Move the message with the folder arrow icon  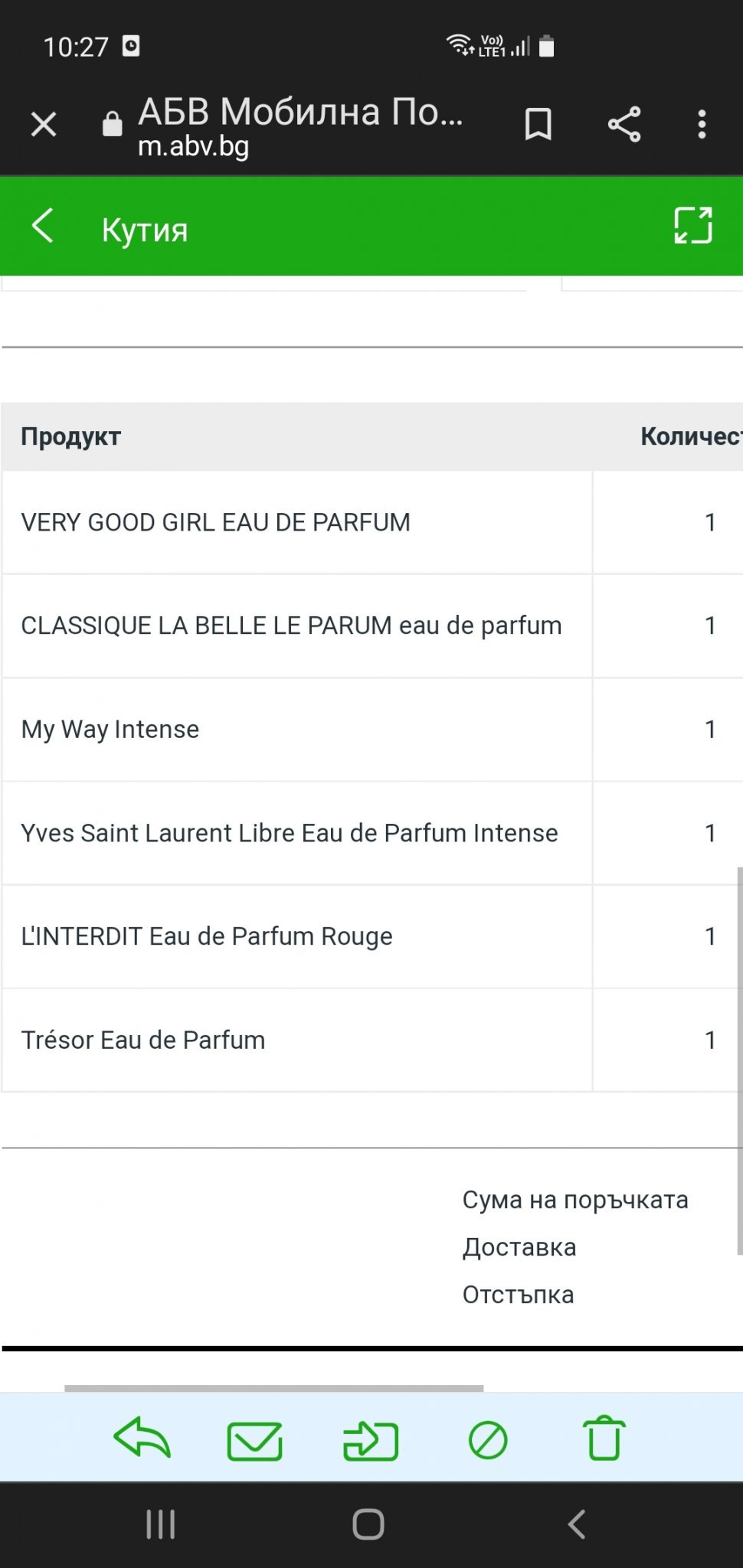[x=371, y=1440]
